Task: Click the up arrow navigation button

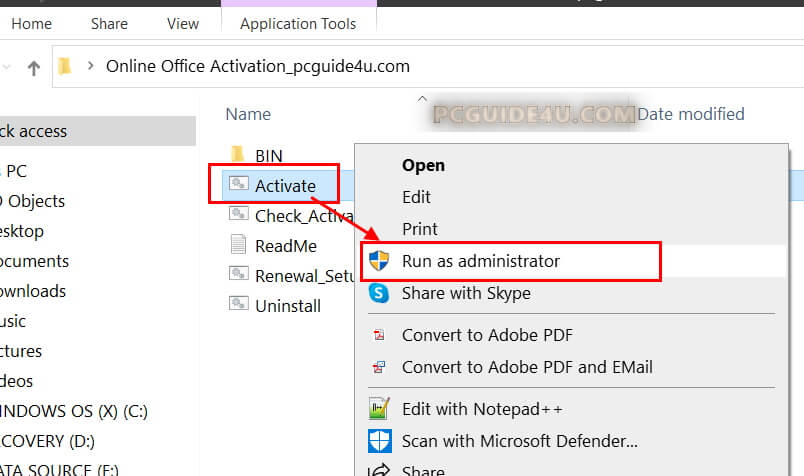Action: coord(34,67)
